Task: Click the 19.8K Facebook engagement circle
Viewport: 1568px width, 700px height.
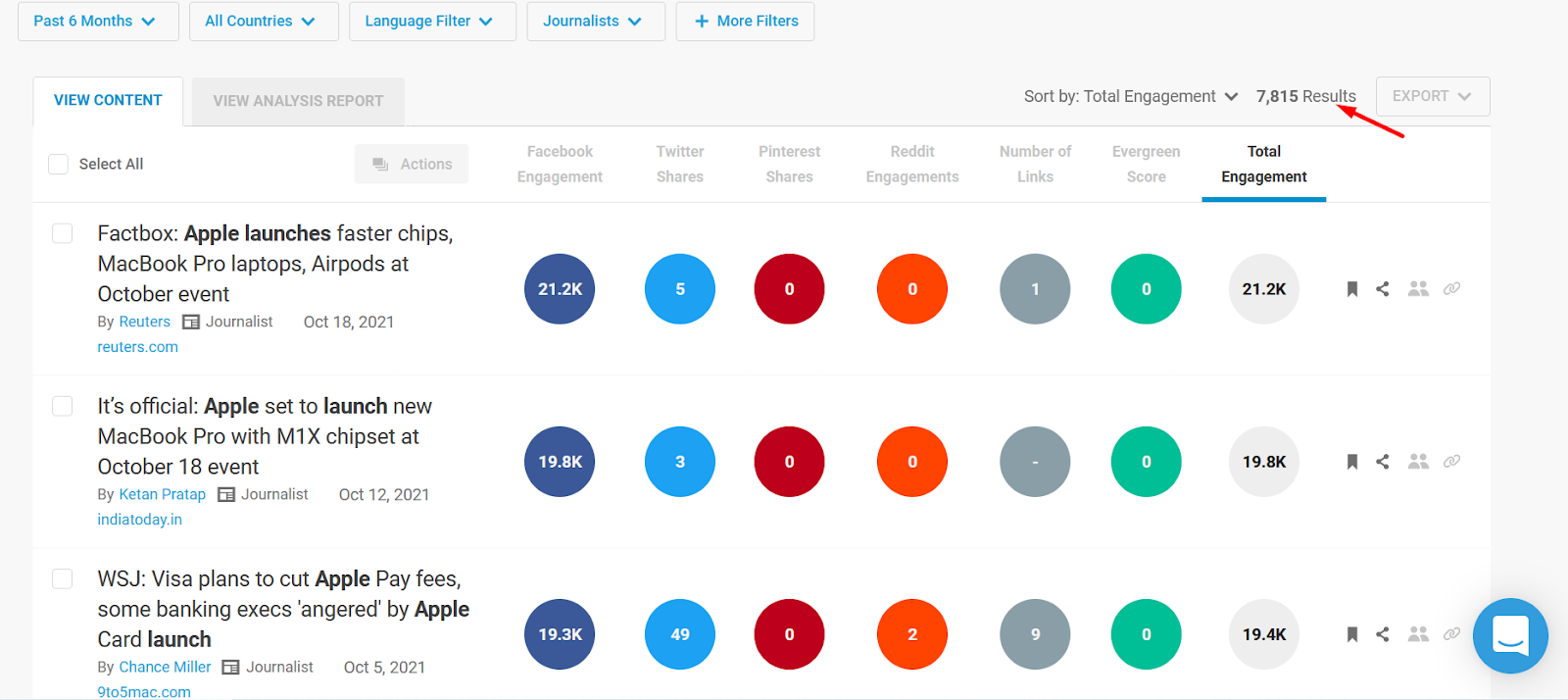Action: click(x=560, y=462)
